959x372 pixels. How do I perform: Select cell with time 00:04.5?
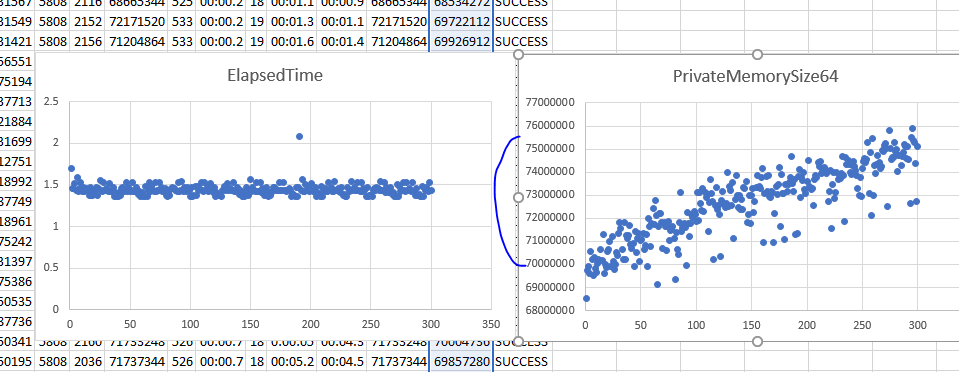click(x=342, y=361)
